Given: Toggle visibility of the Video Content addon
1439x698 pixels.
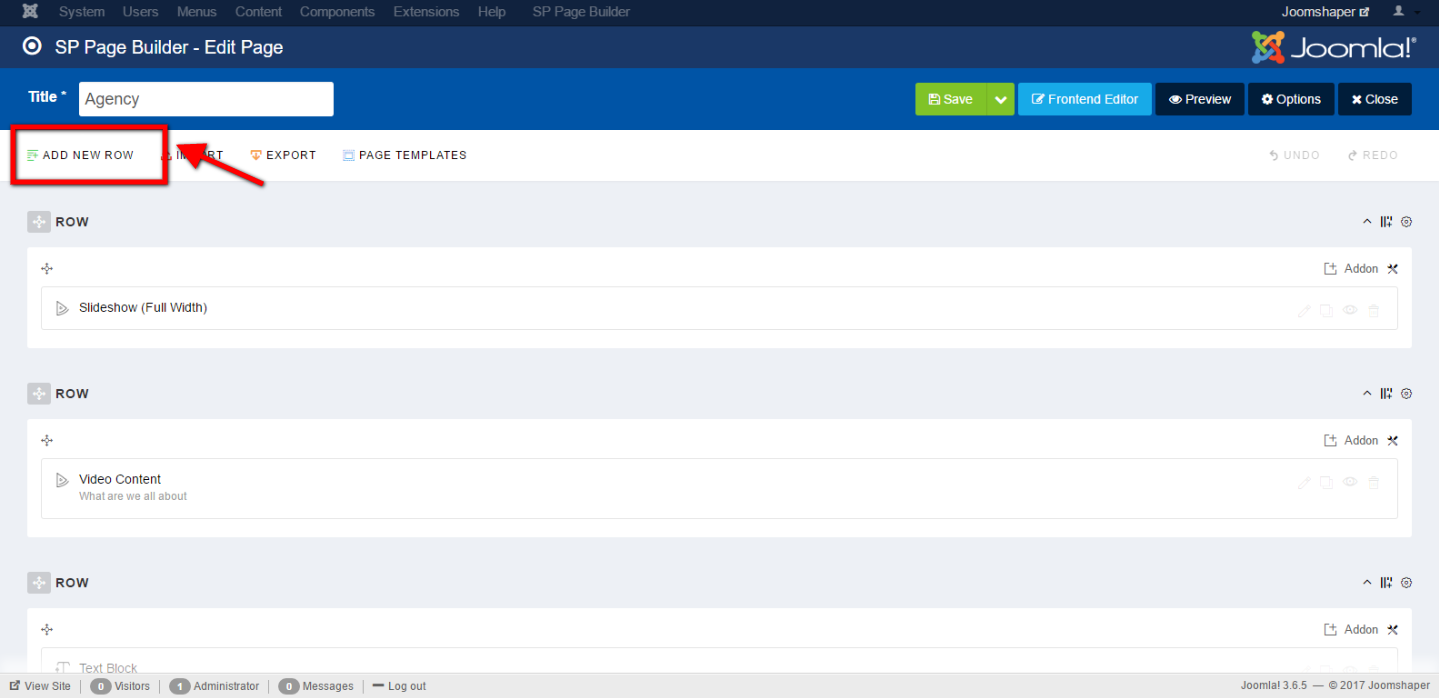Looking at the screenshot, I should (1350, 483).
